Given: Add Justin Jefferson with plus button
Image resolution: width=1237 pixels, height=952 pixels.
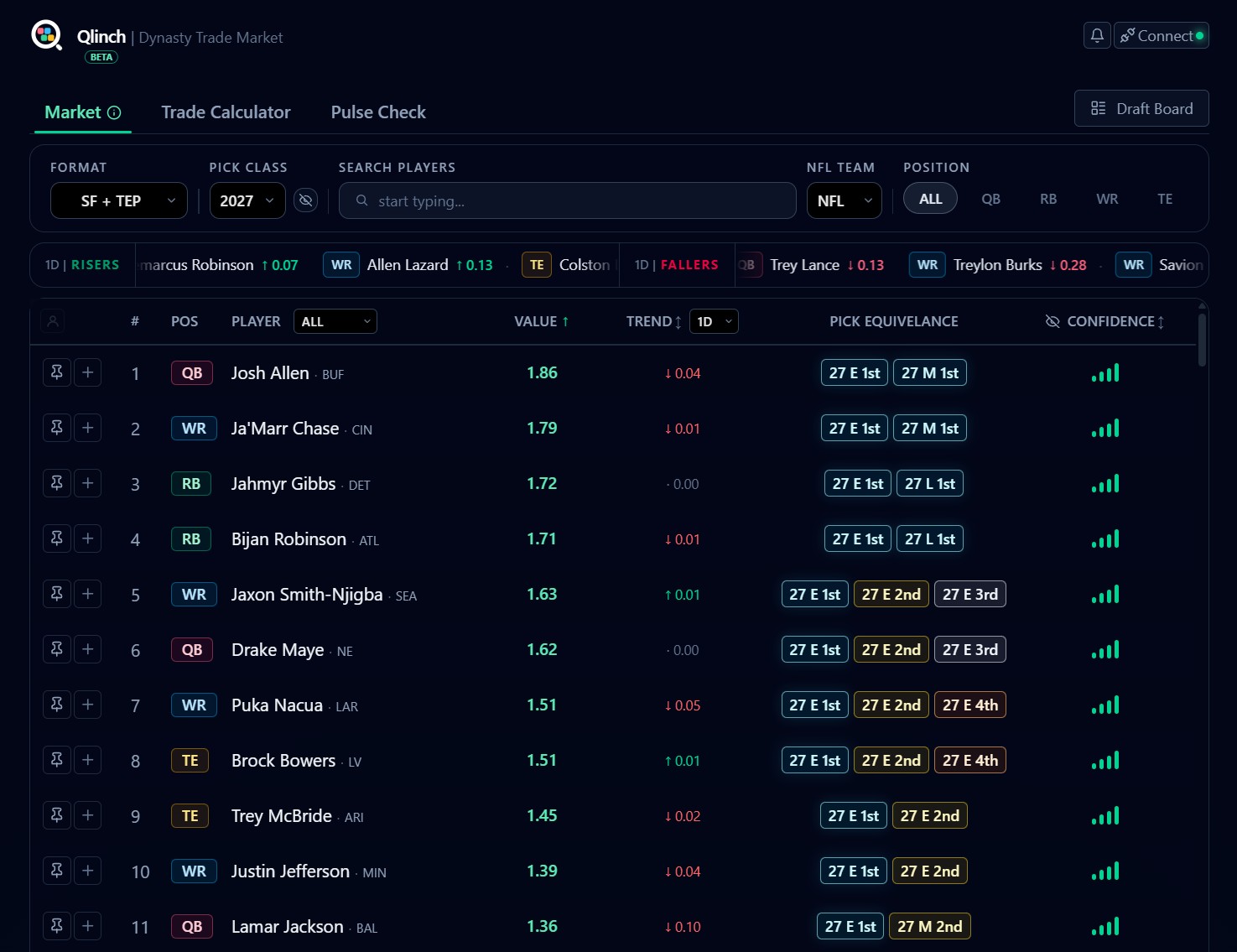Looking at the screenshot, I should 87,871.
